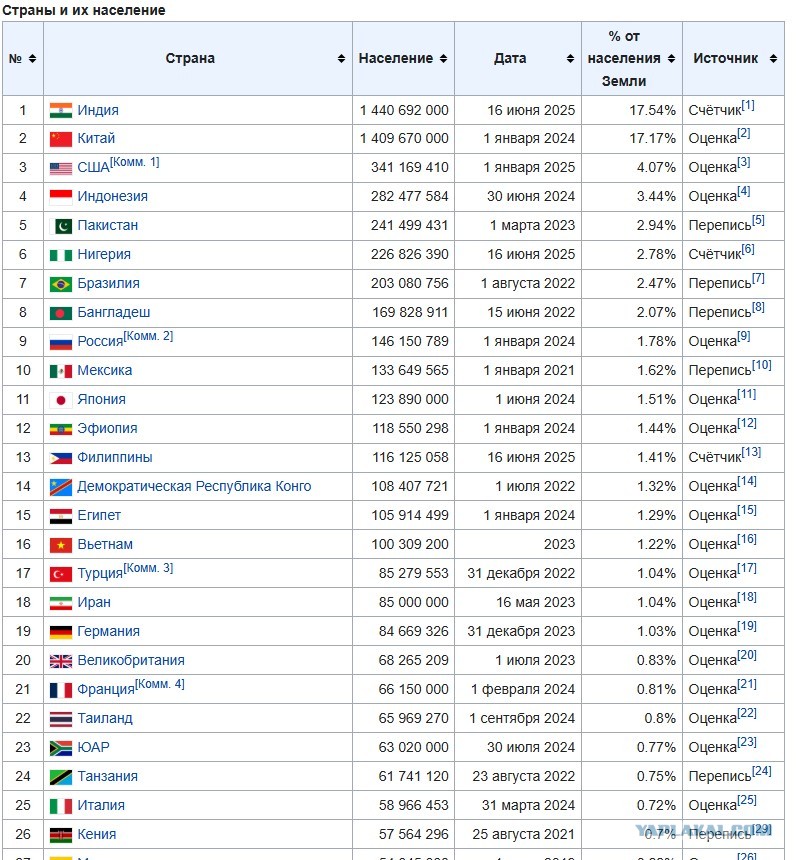Screen dimensions: 798x860
Task: Sort by Дата column arrows
Action: [x=570, y=59]
